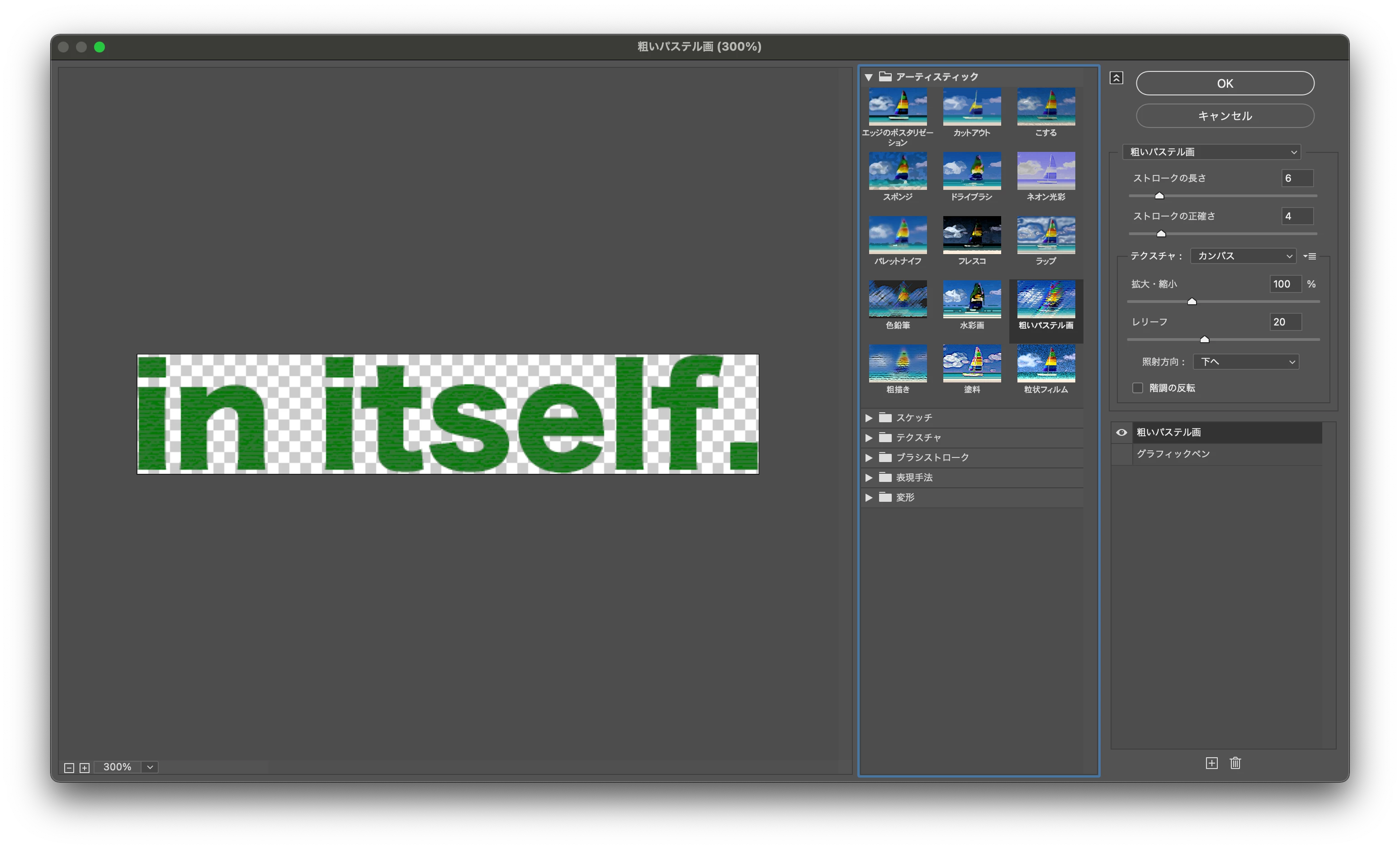
Task: Pick the フレスコ filter thumbnail
Action: pyautogui.click(x=972, y=235)
